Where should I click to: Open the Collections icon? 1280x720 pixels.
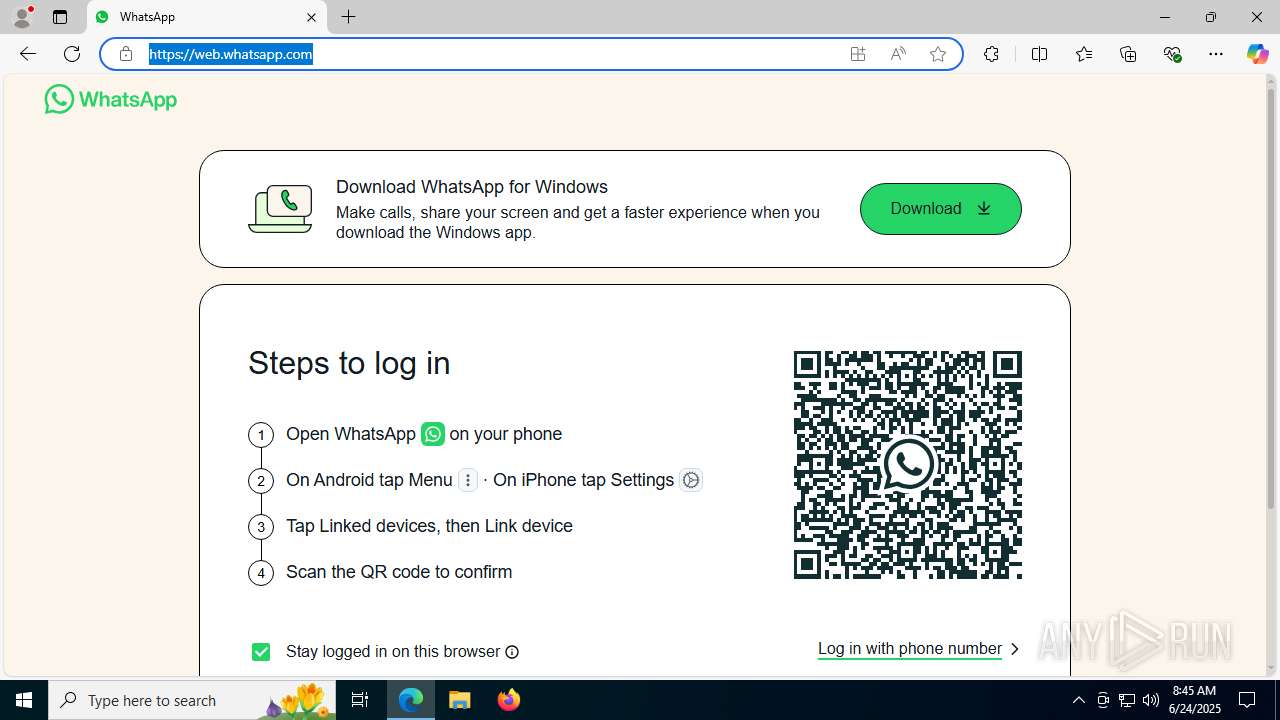[1128, 54]
